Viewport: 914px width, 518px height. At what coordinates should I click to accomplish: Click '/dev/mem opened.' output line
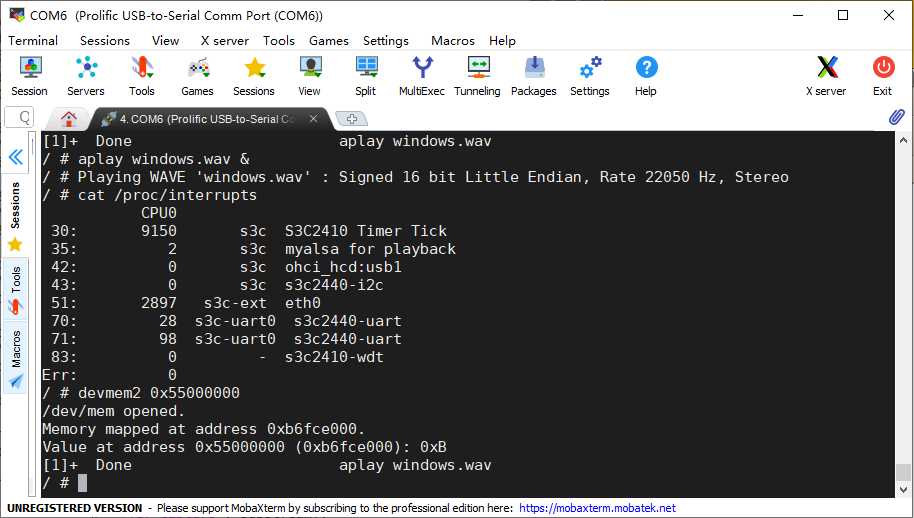(x=114, y=411)
